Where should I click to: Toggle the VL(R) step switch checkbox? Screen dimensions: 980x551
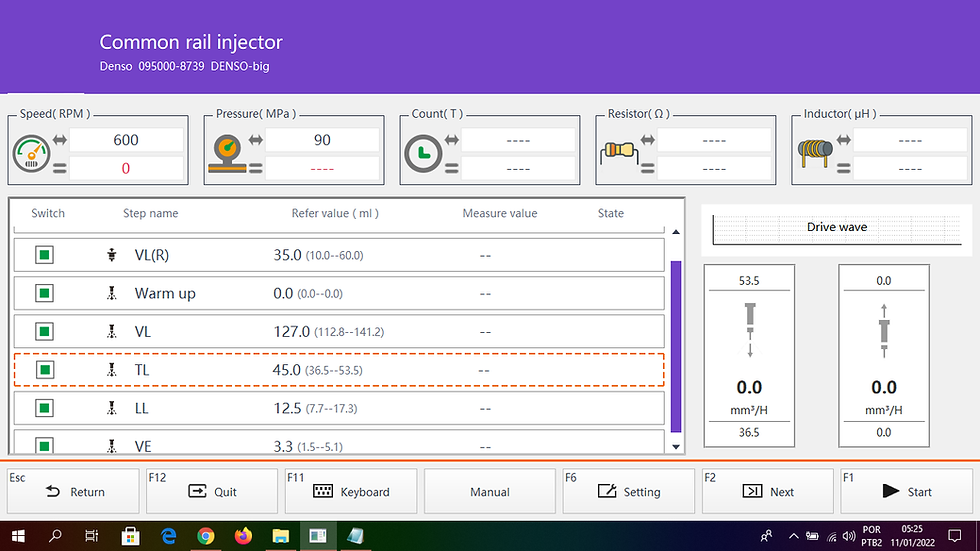pyautogui.click(x=44, y=255)
